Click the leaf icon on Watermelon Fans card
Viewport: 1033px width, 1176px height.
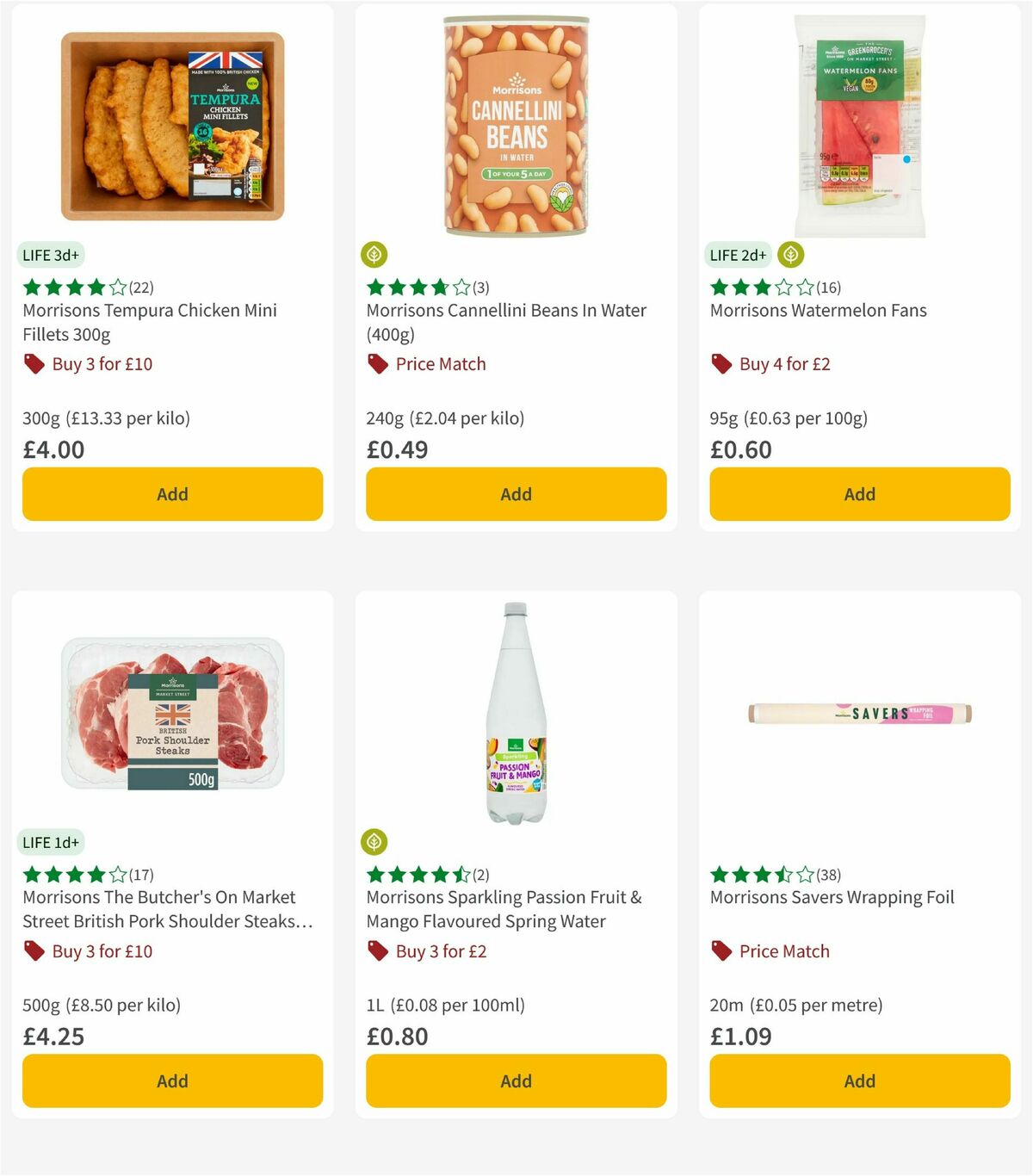coord(790,255)
